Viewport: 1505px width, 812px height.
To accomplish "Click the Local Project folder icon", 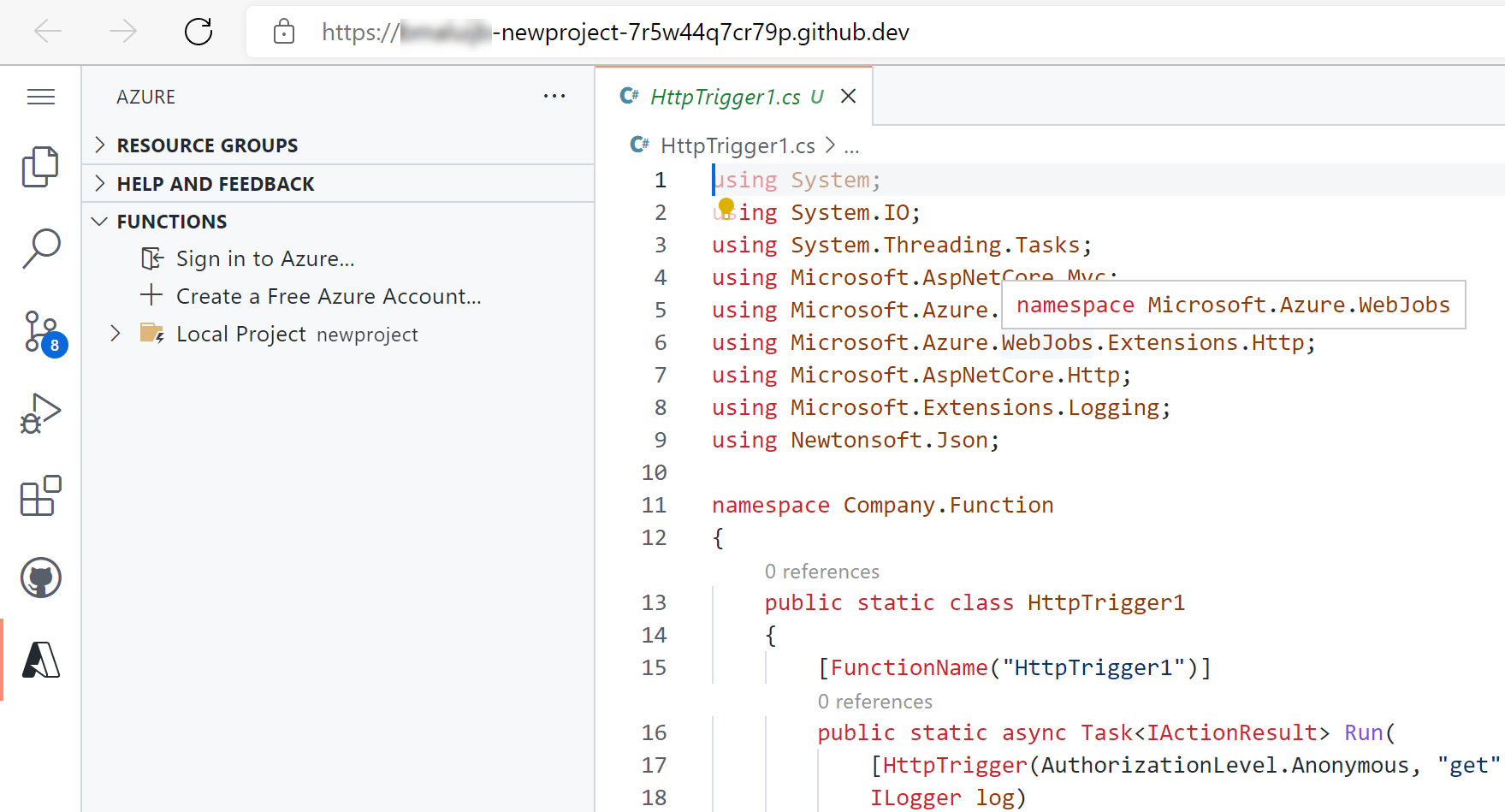I will point(152,333).
